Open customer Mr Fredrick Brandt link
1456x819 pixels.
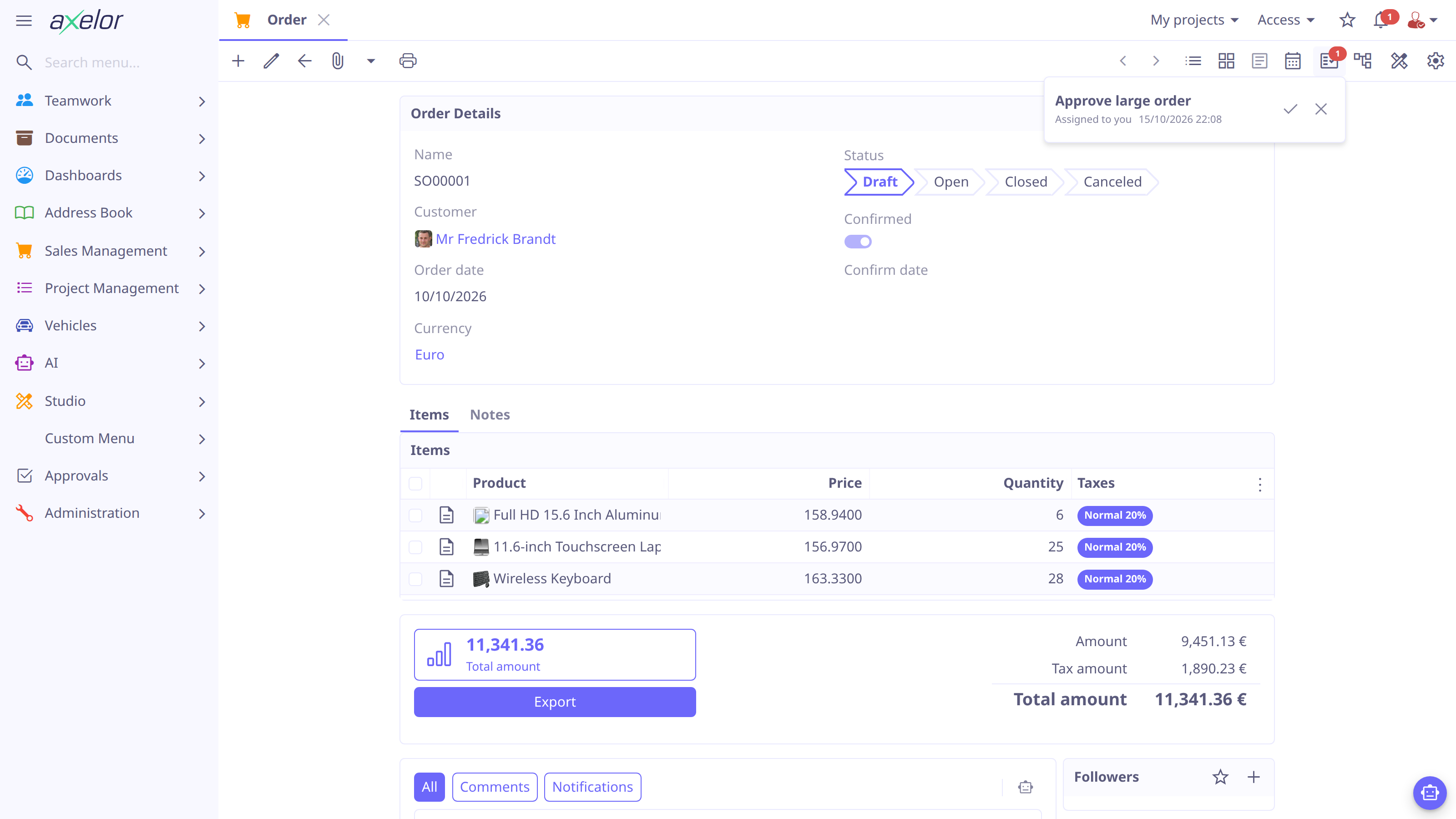495,239
